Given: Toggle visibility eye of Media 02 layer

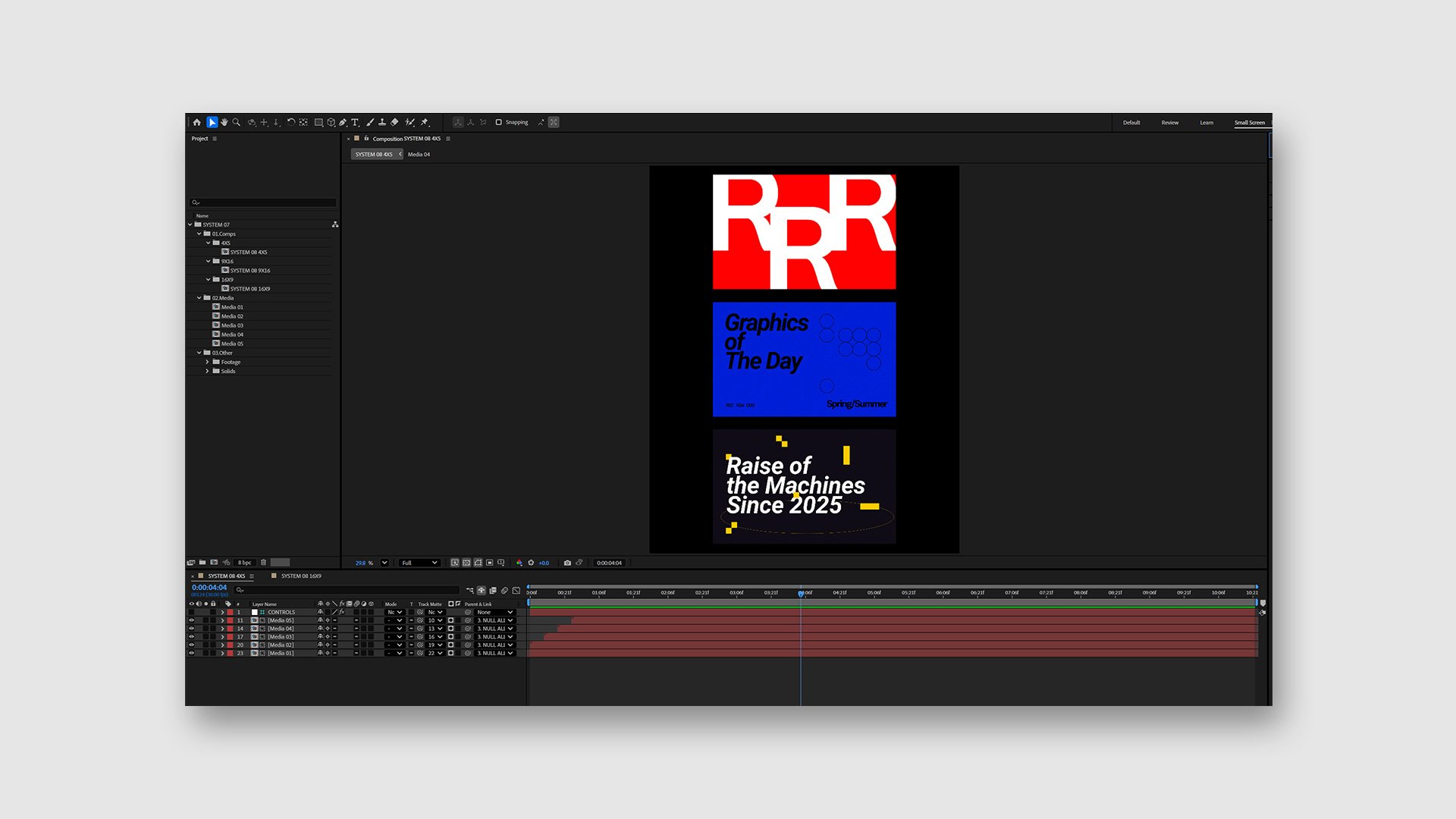Looking at the screenshot, I should [191, 645].
